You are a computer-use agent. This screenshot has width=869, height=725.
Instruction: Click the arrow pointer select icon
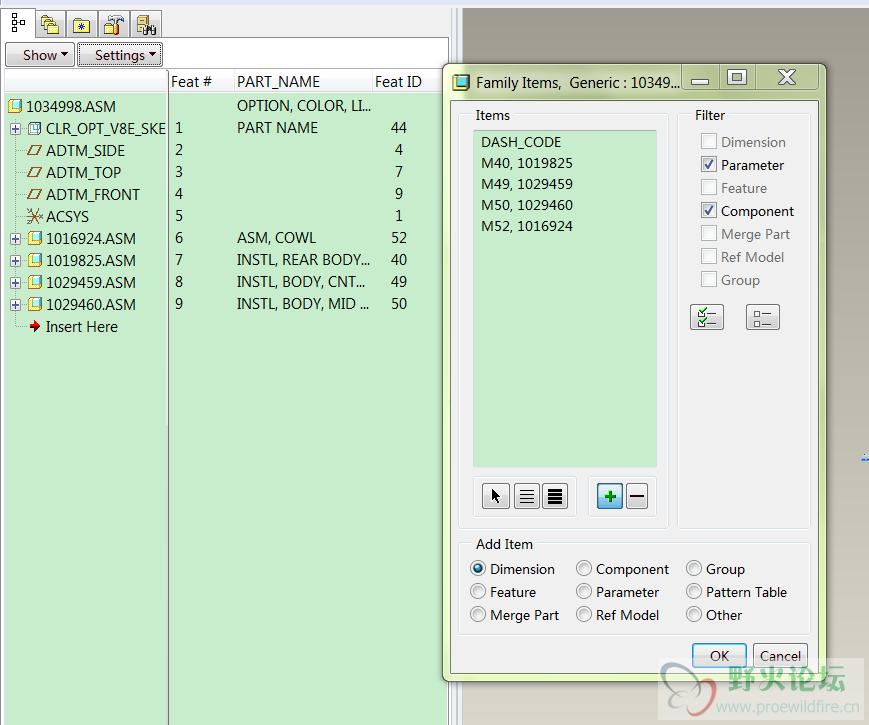click(495, 496)
